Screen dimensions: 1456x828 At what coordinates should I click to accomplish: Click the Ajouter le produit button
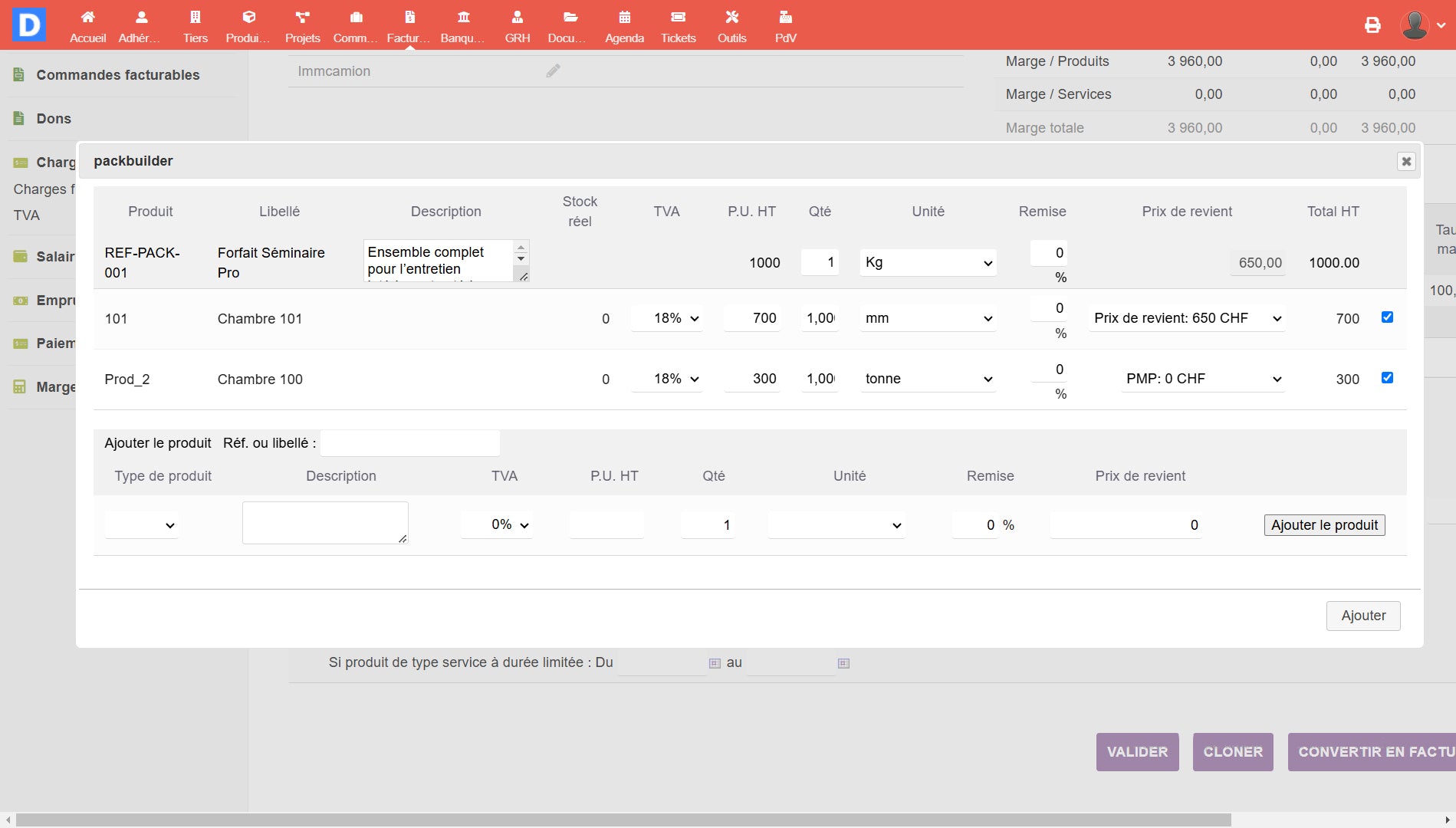[1323, 525]
